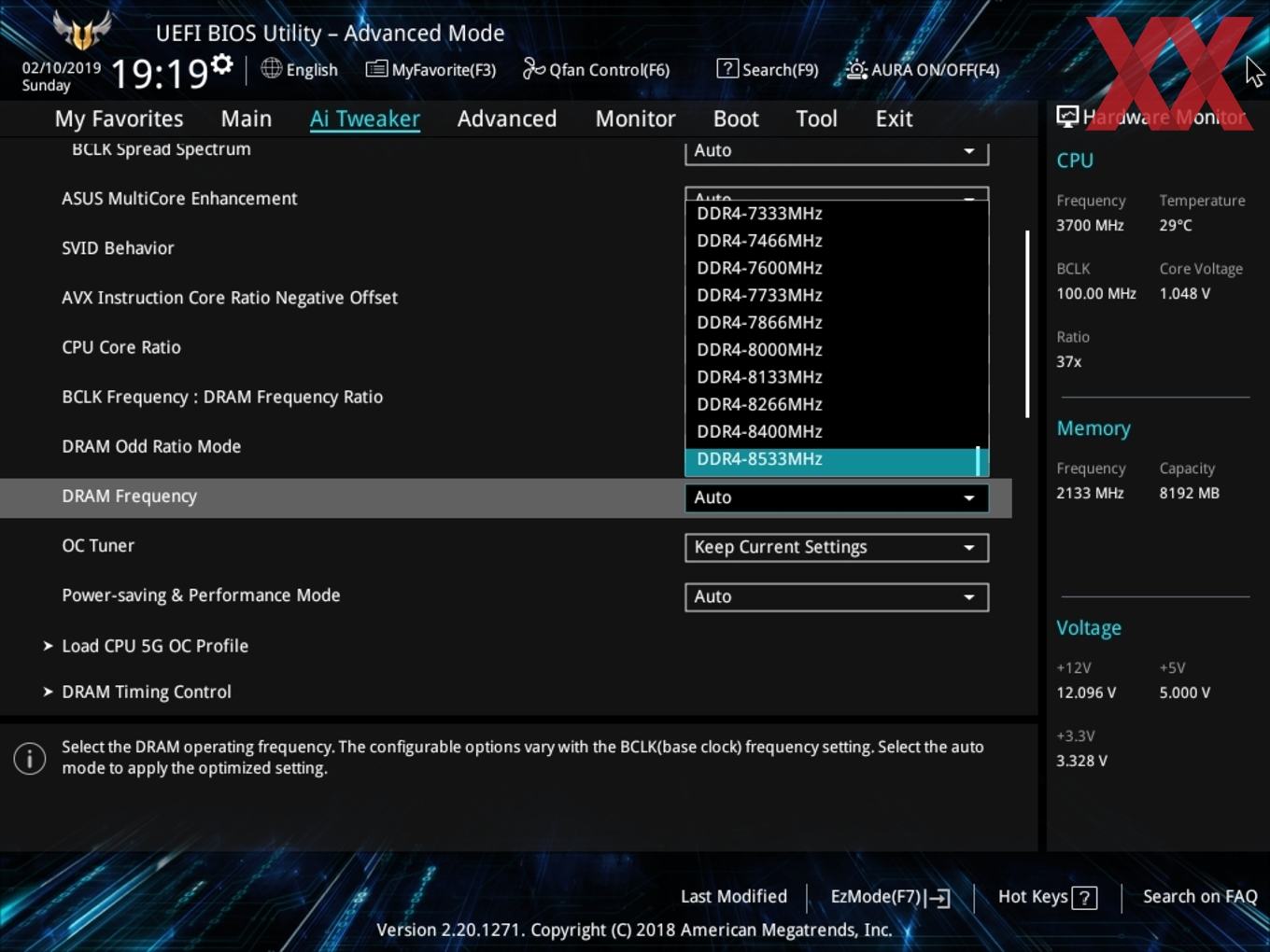This screenshot has height=952, width=1270.
Task: Click the date 02/10/2019
Action: pyautogui.click(x=62, y=68)
